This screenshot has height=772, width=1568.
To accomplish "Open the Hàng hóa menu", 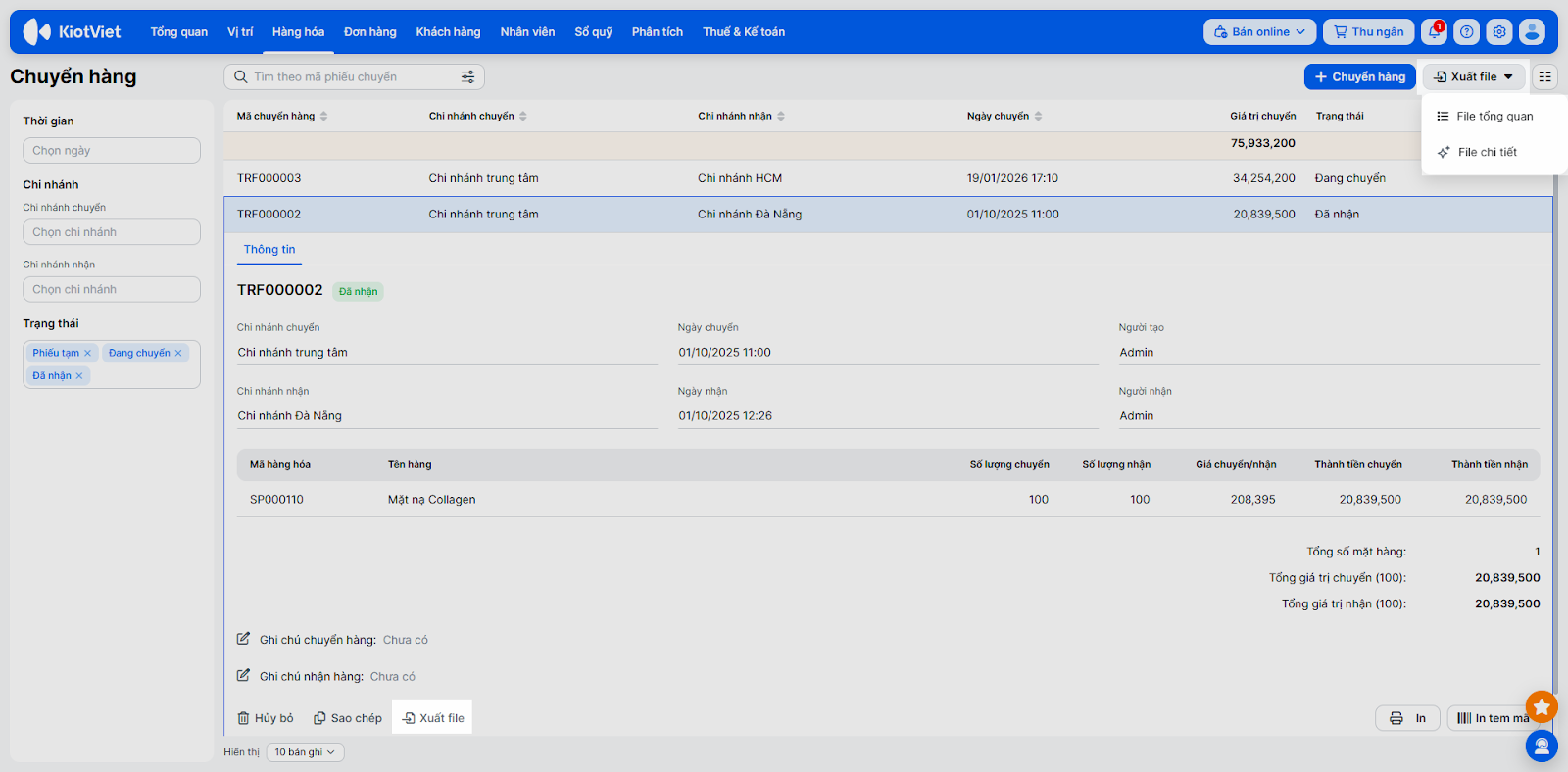I will 299,32.
